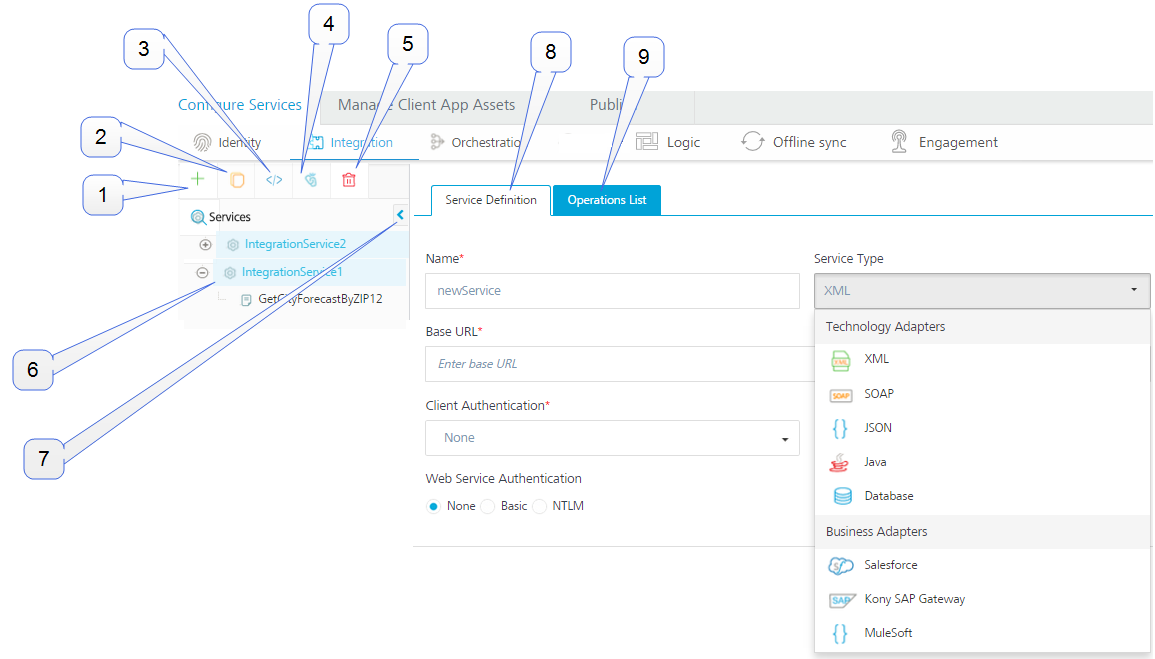Open the code view icon
The height and width of the screenshot is (659, 1155).
273,180
